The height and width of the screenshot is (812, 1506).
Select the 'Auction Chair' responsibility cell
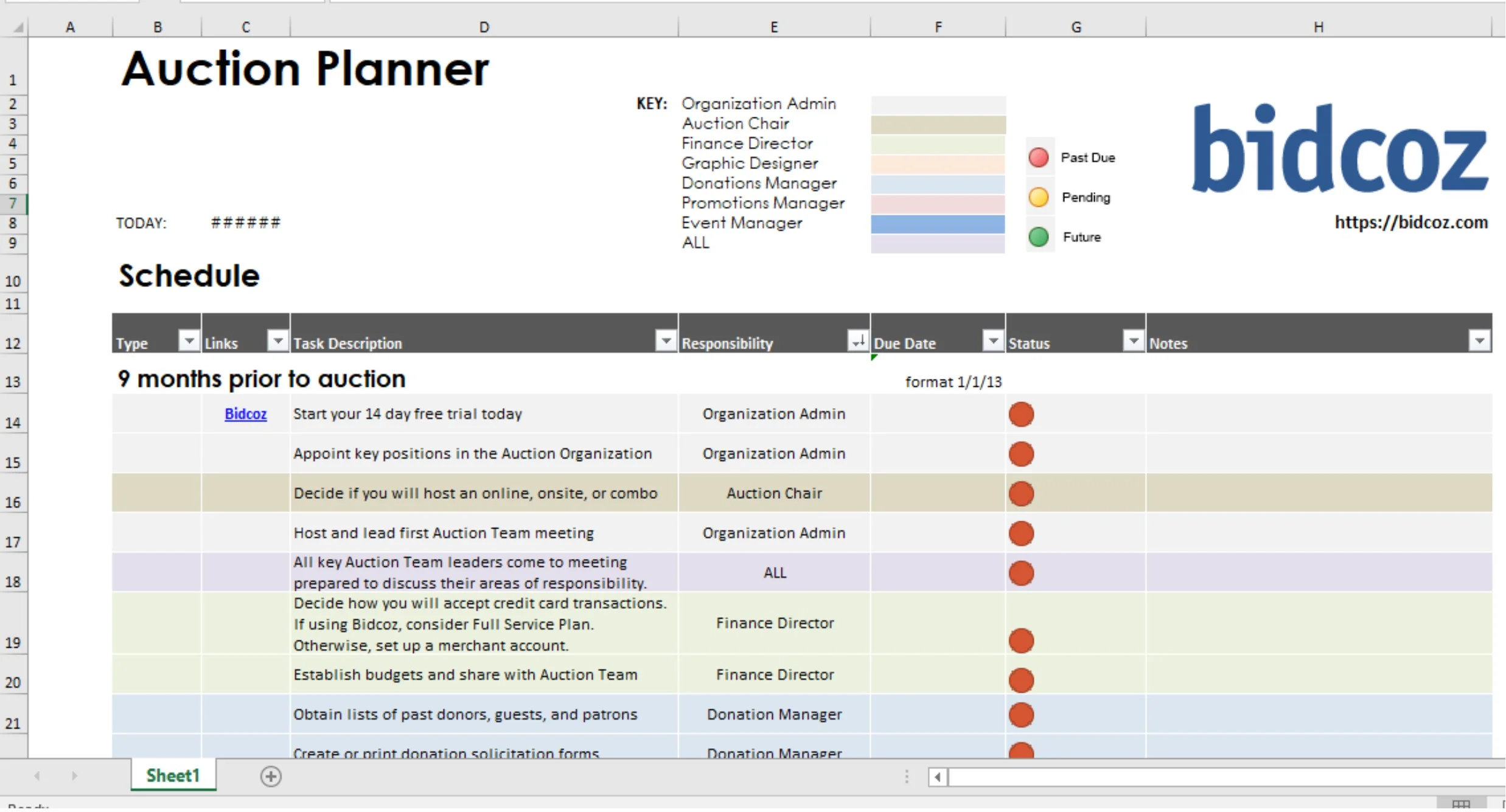pos(774,494)
